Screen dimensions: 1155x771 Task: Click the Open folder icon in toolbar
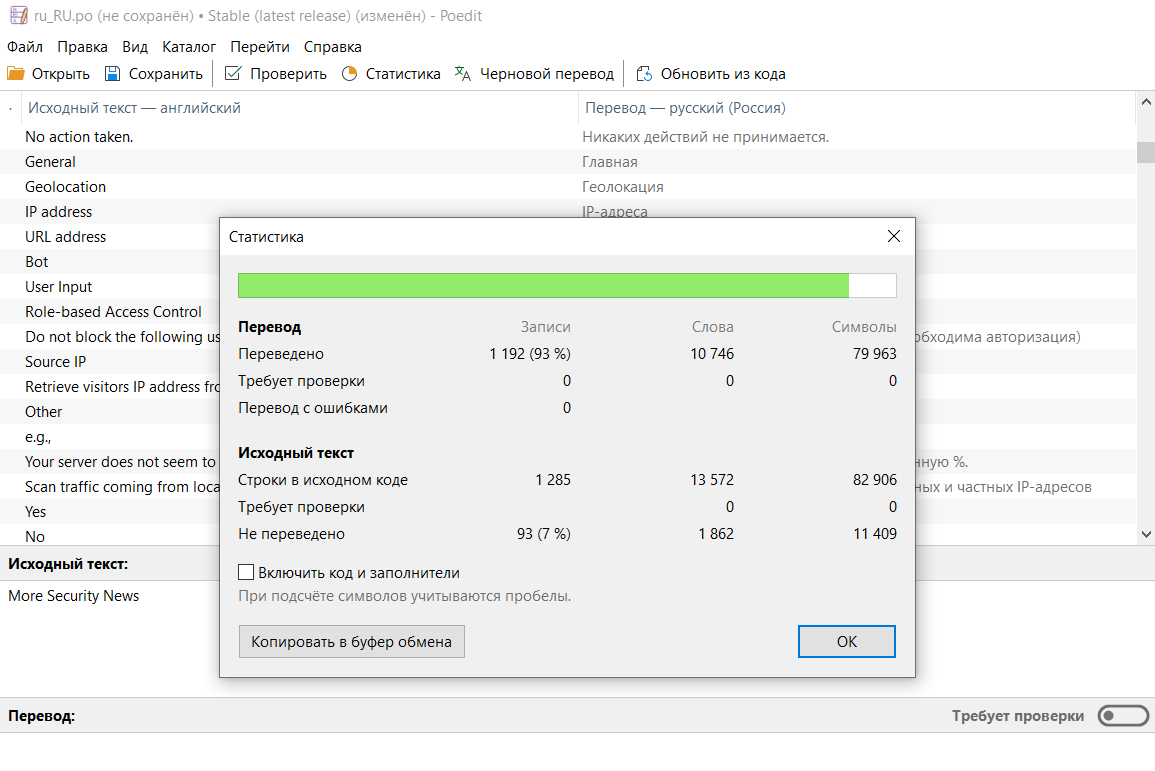pos(15,74)
